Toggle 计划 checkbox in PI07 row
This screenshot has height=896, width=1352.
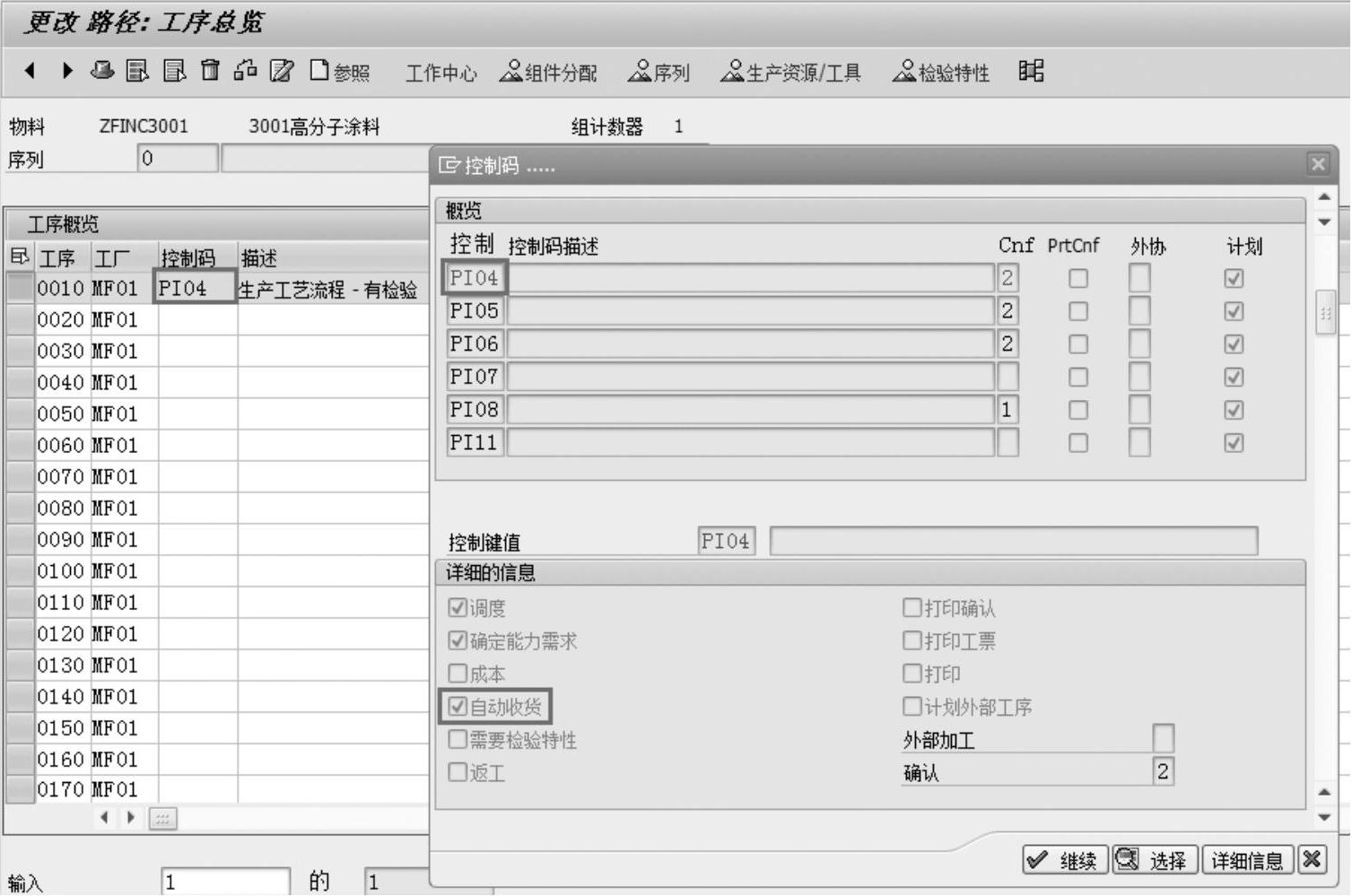click(x=1234, y=377)
